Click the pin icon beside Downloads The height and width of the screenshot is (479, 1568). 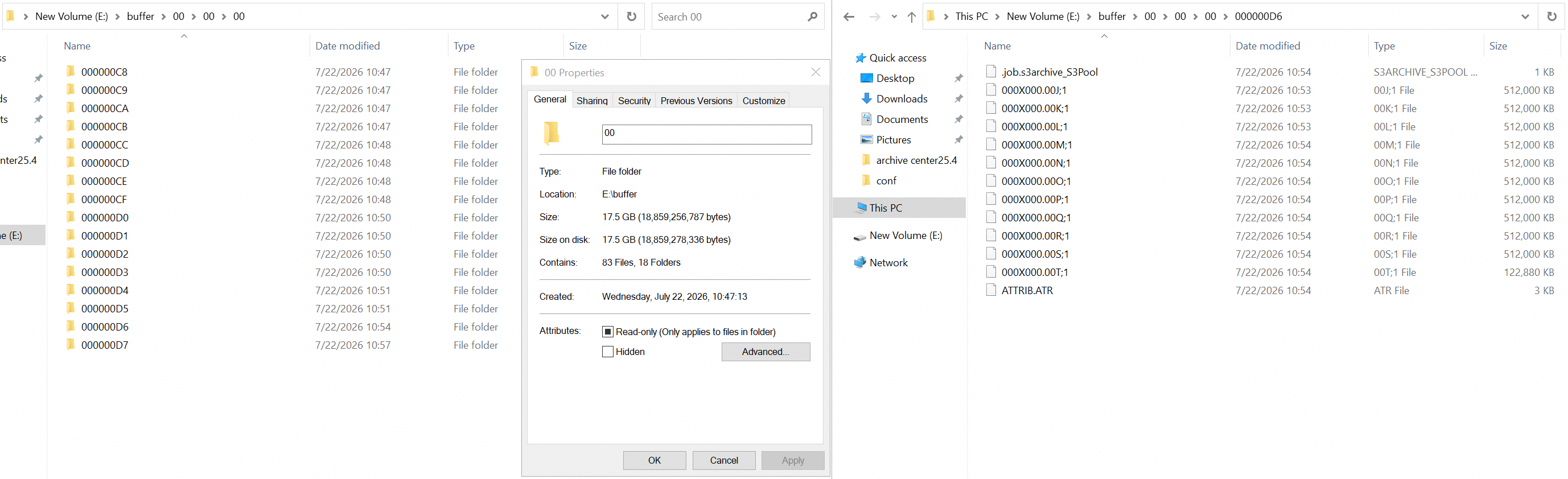(958, 98)
